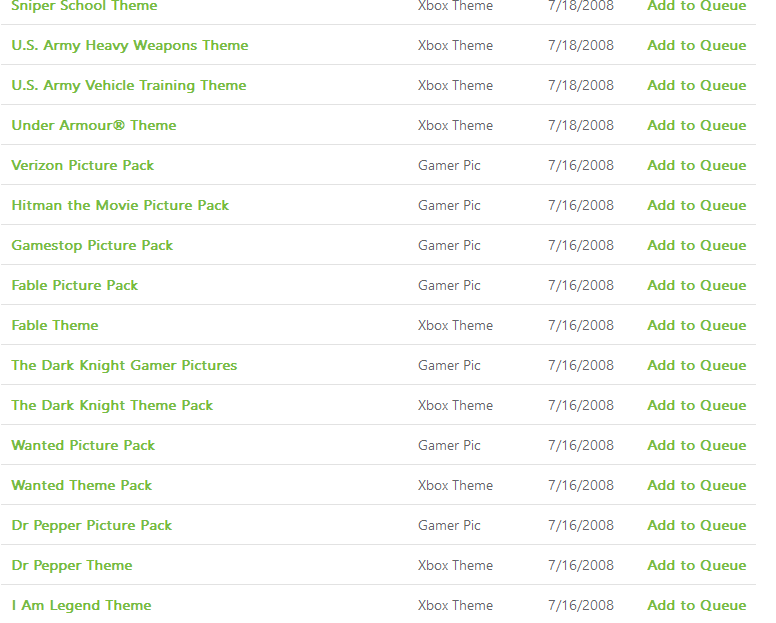
Task: Select Xbox Theme type in Fable Theme row
Action: tap(455, 326)
